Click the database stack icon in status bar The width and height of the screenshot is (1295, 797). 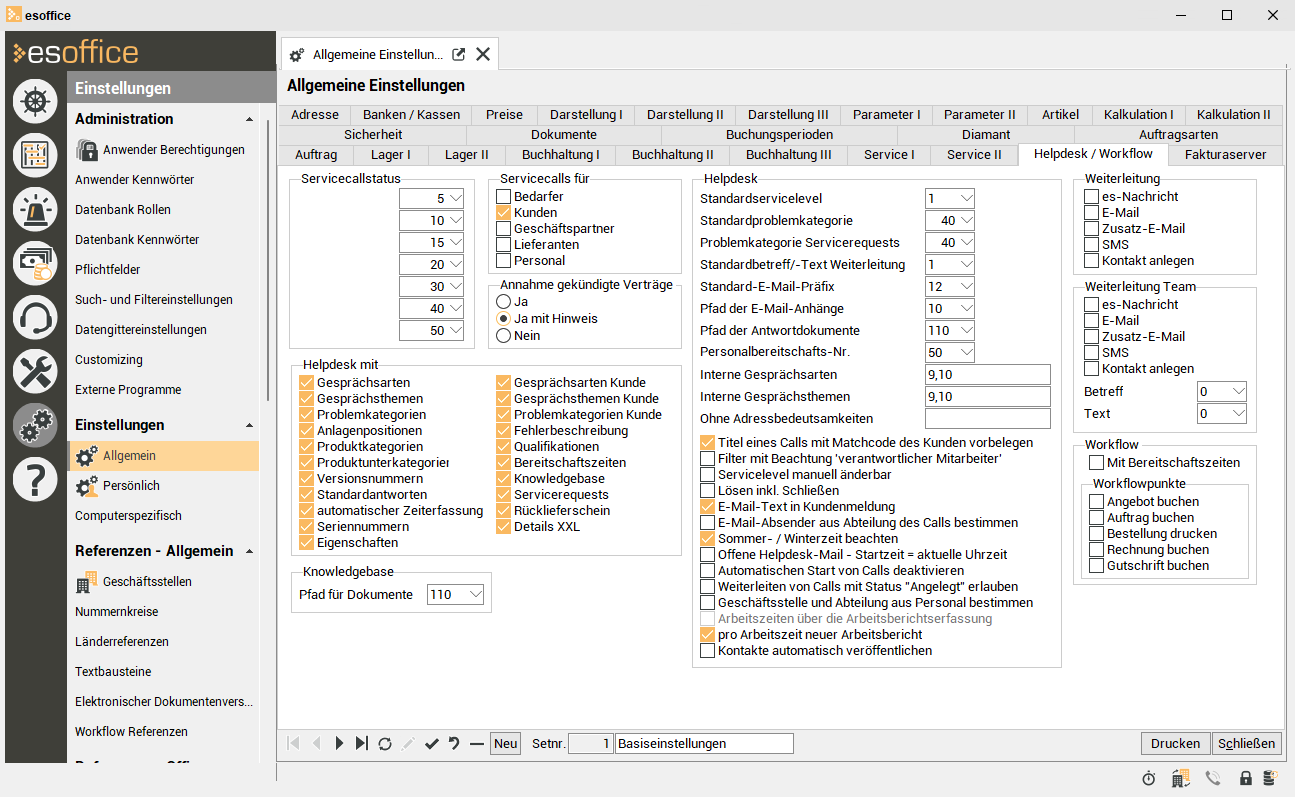[1269, 778]
